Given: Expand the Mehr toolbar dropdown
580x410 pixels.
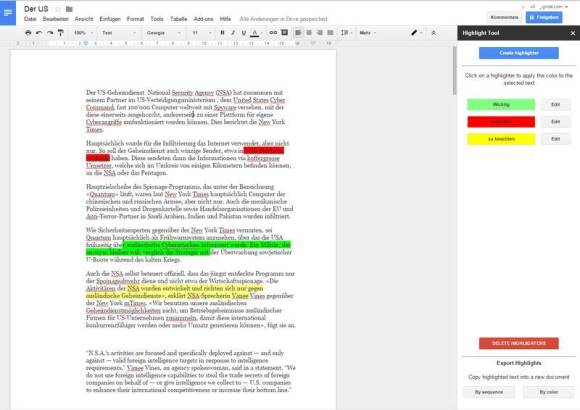Looking at the screenshot, I should (368, 33).
